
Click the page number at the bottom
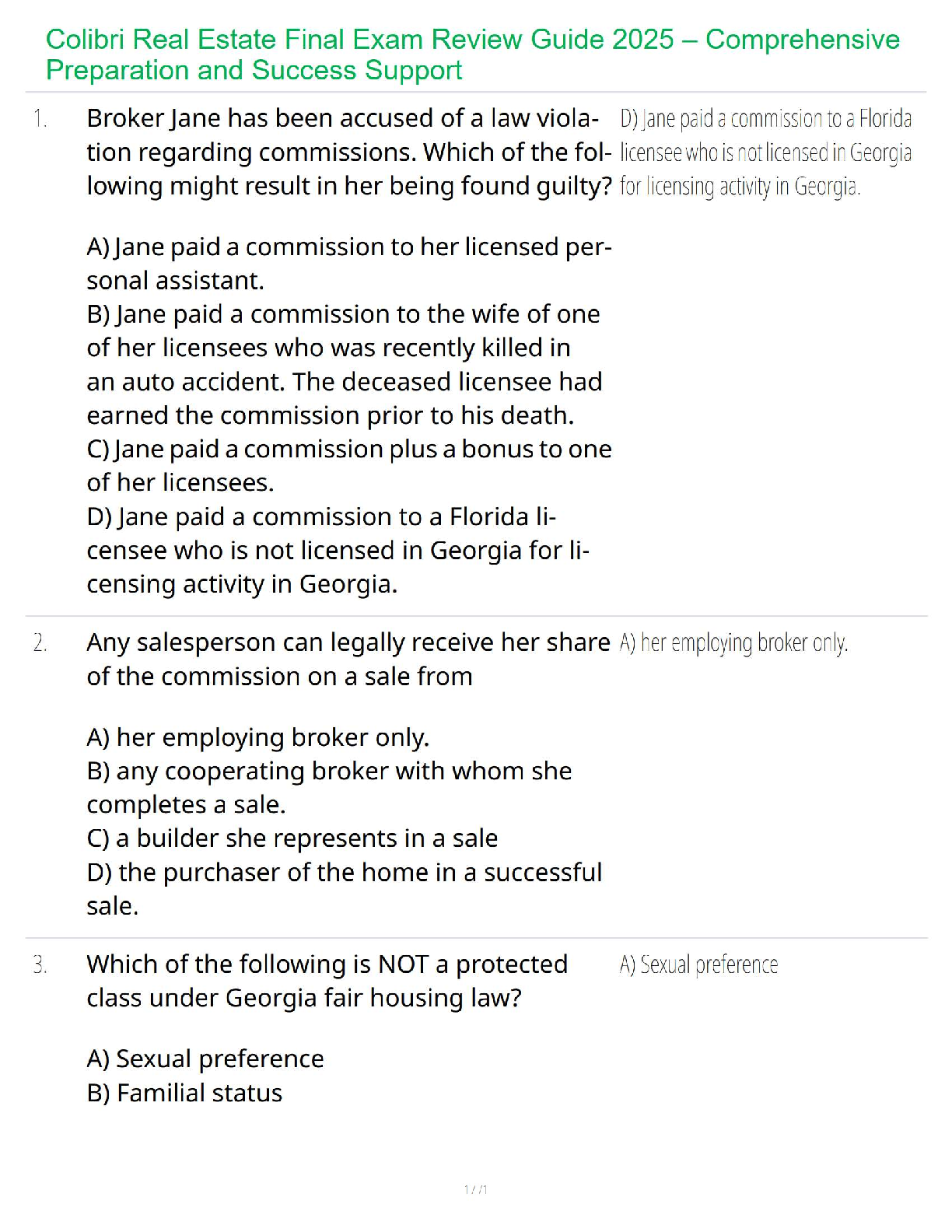(475, 1189)
